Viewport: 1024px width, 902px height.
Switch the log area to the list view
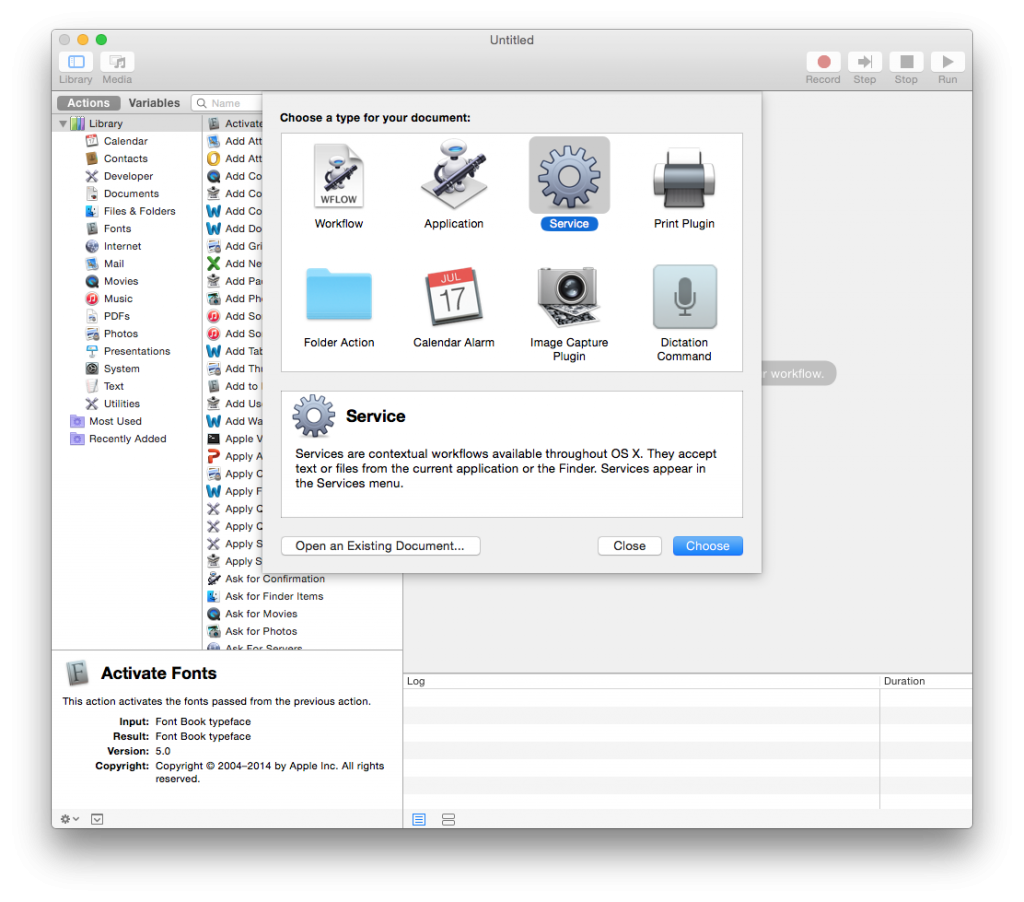pyautogui.click(x=419, y=819)
